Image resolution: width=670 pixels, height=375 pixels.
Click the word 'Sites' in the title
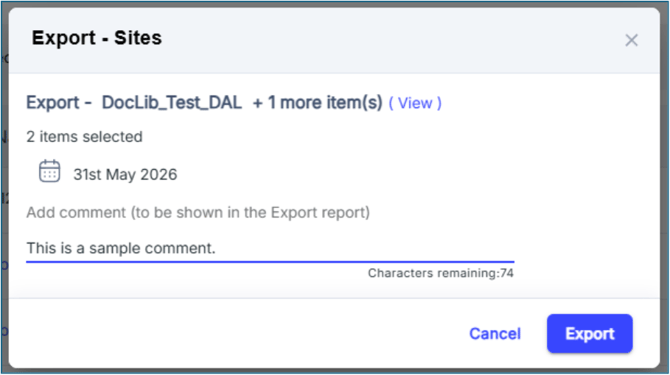click(138, 38)
